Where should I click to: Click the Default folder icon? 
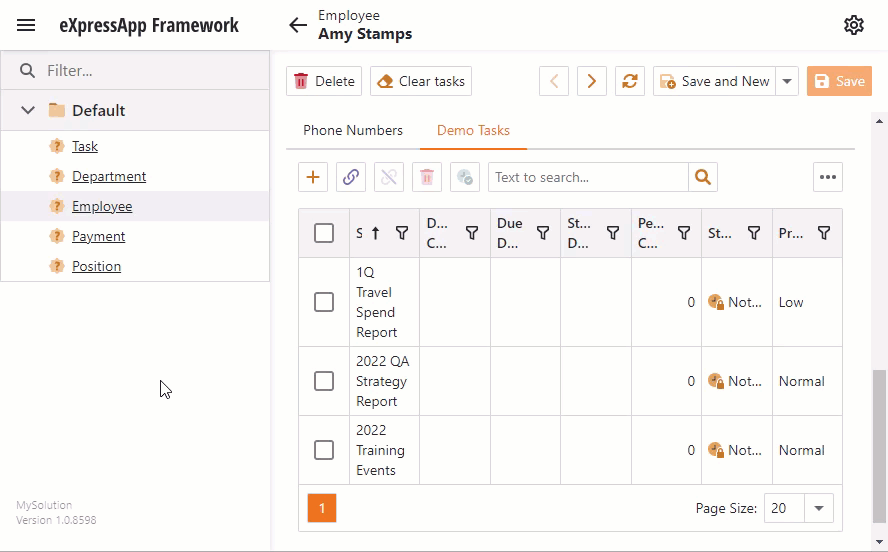coord(57,110)
